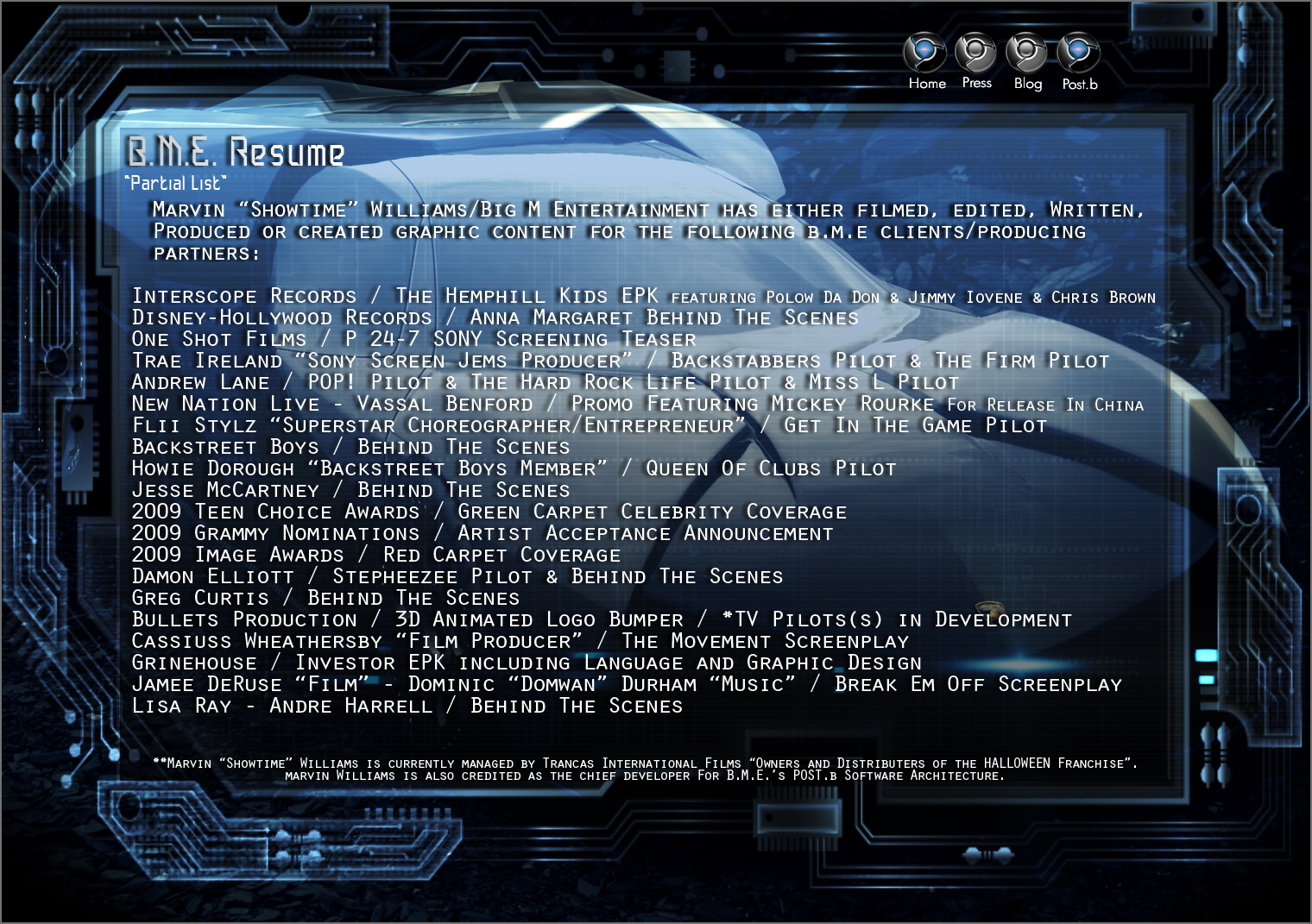
Task: Select the 2009 Teen Choice Awards line
Action: (489, 512)
